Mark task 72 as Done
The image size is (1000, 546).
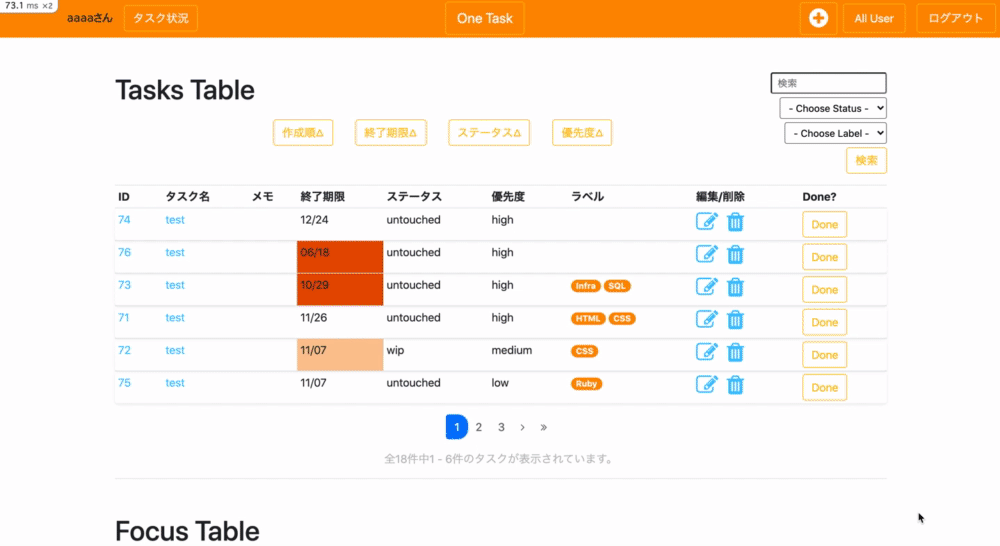pos(825,355)
